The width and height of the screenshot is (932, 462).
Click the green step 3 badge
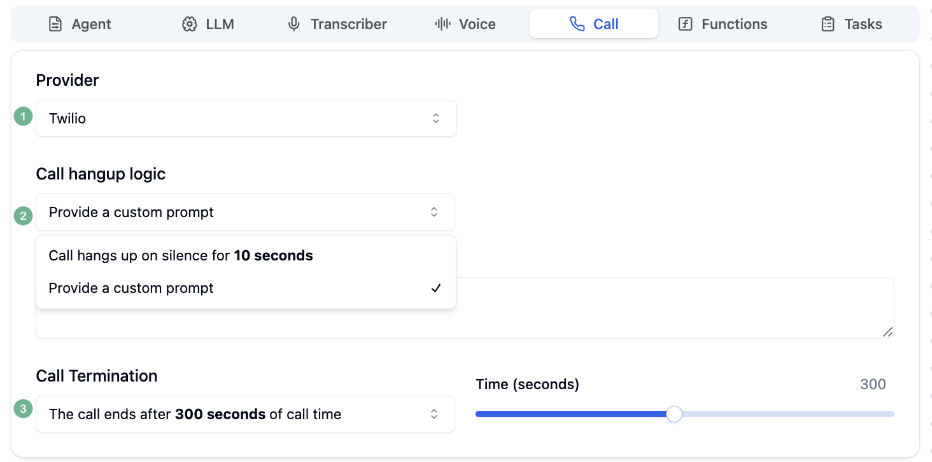pyautogui.click(x=23, y=408)
